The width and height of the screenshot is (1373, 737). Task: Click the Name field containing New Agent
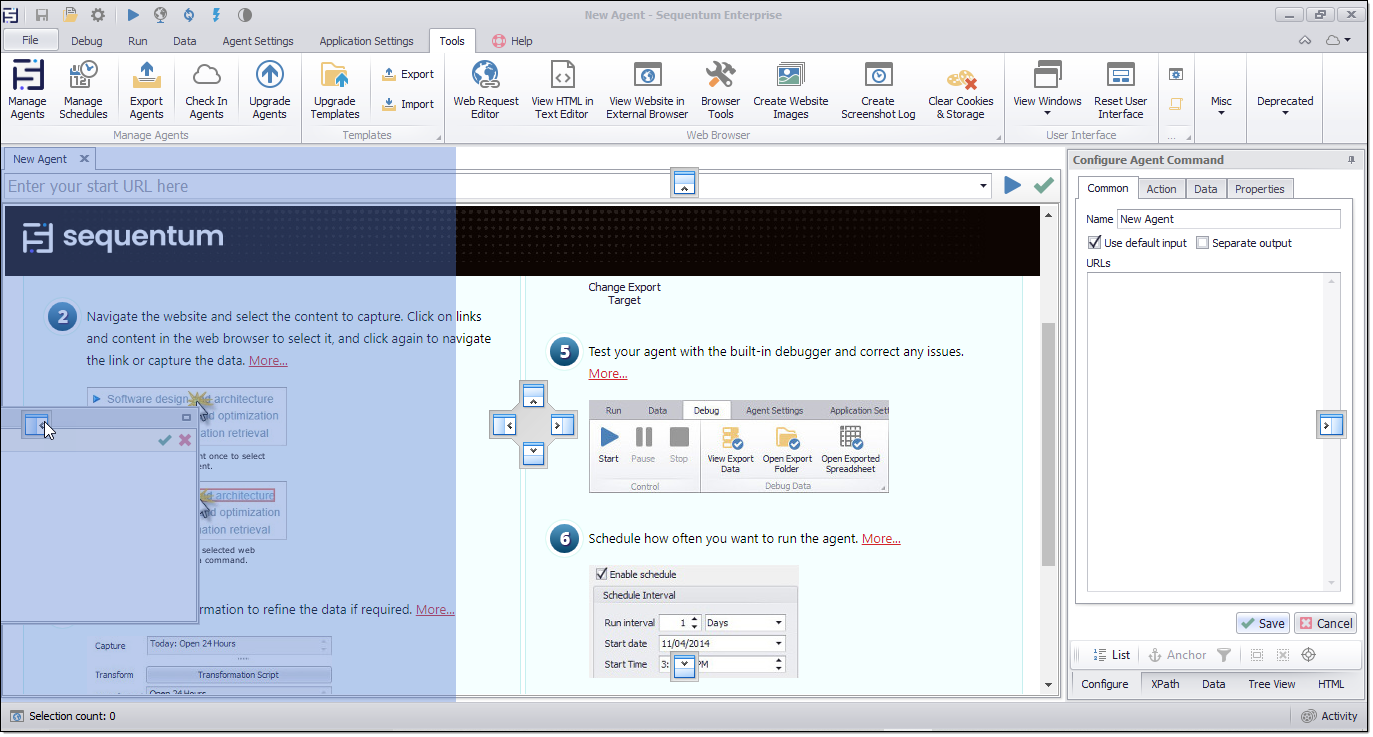(1228, 219)
